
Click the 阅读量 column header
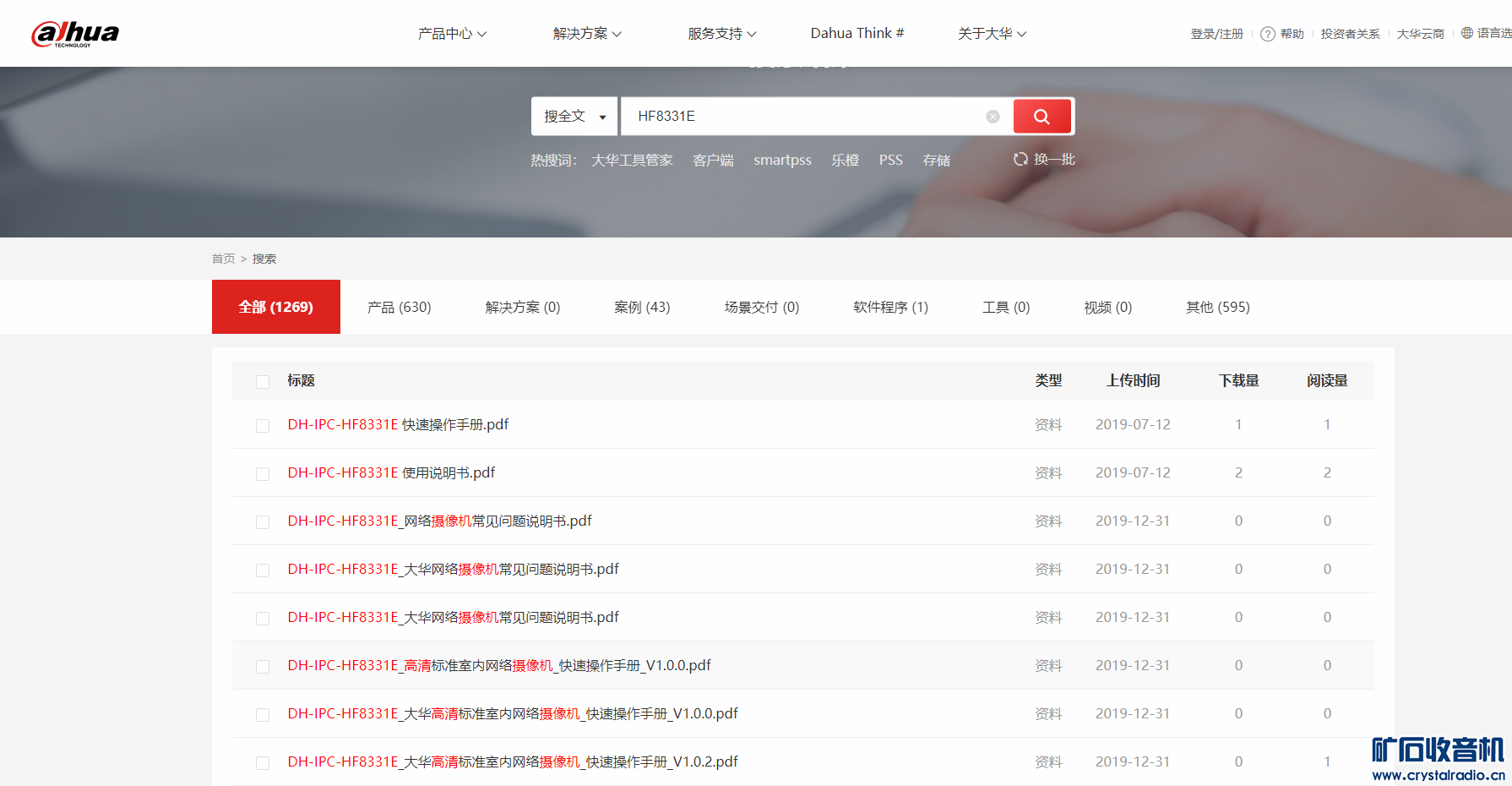coord(1327,380)
